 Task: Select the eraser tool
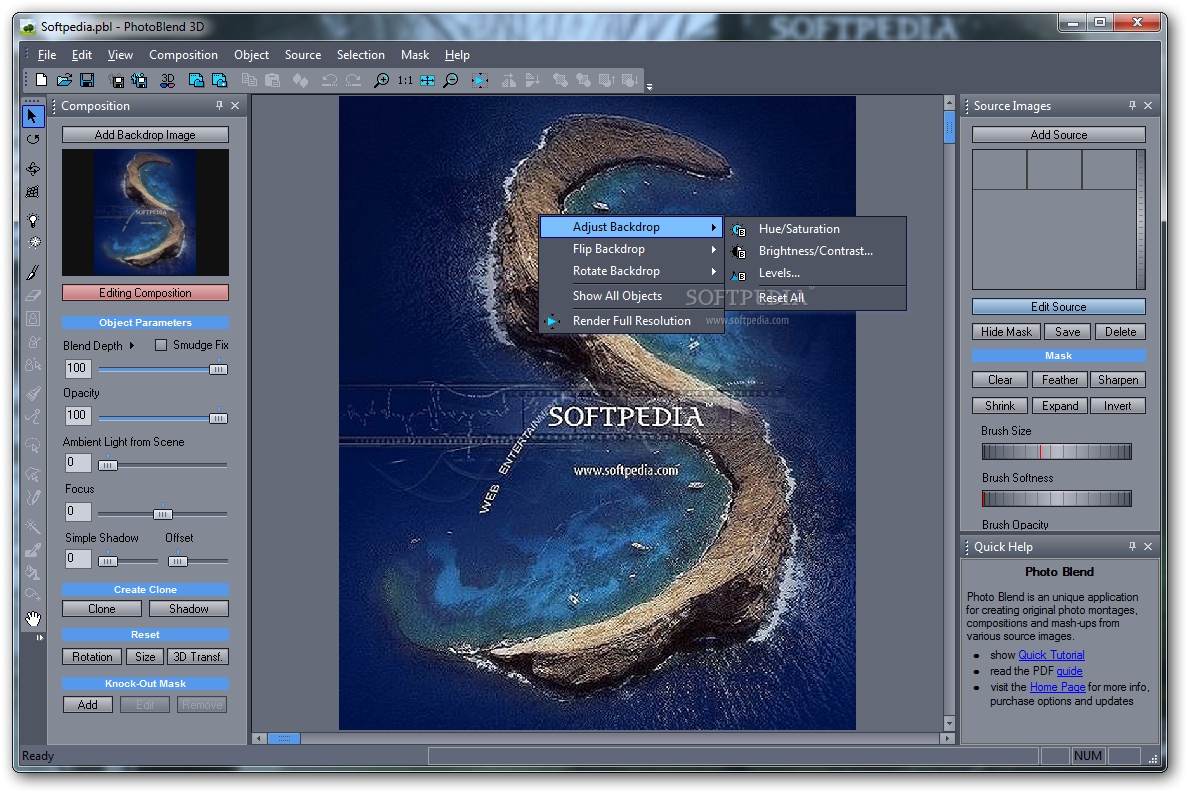click(x=33, y=295)
